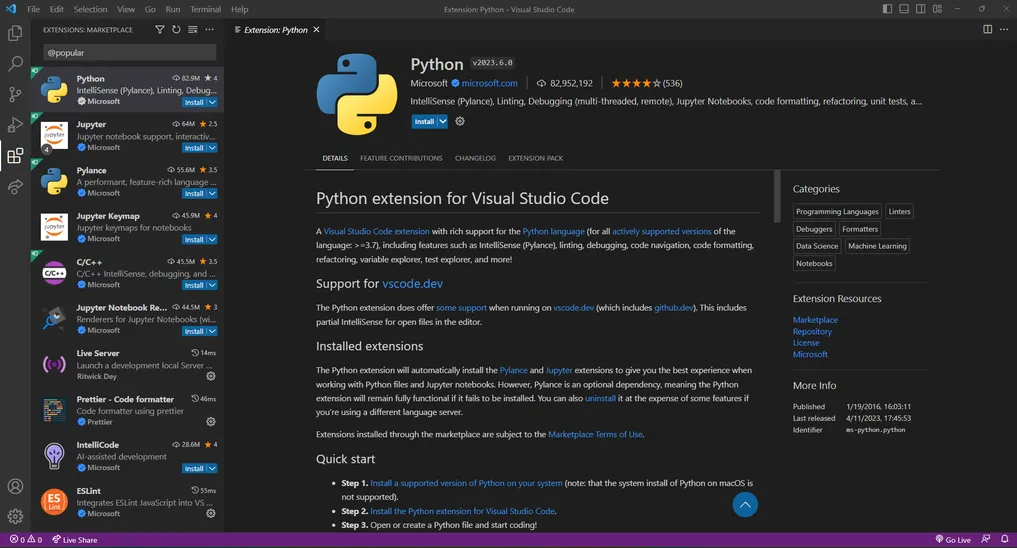Expand the Install dropdown in Python details
1017x548 pixels.
pos(442,121)
